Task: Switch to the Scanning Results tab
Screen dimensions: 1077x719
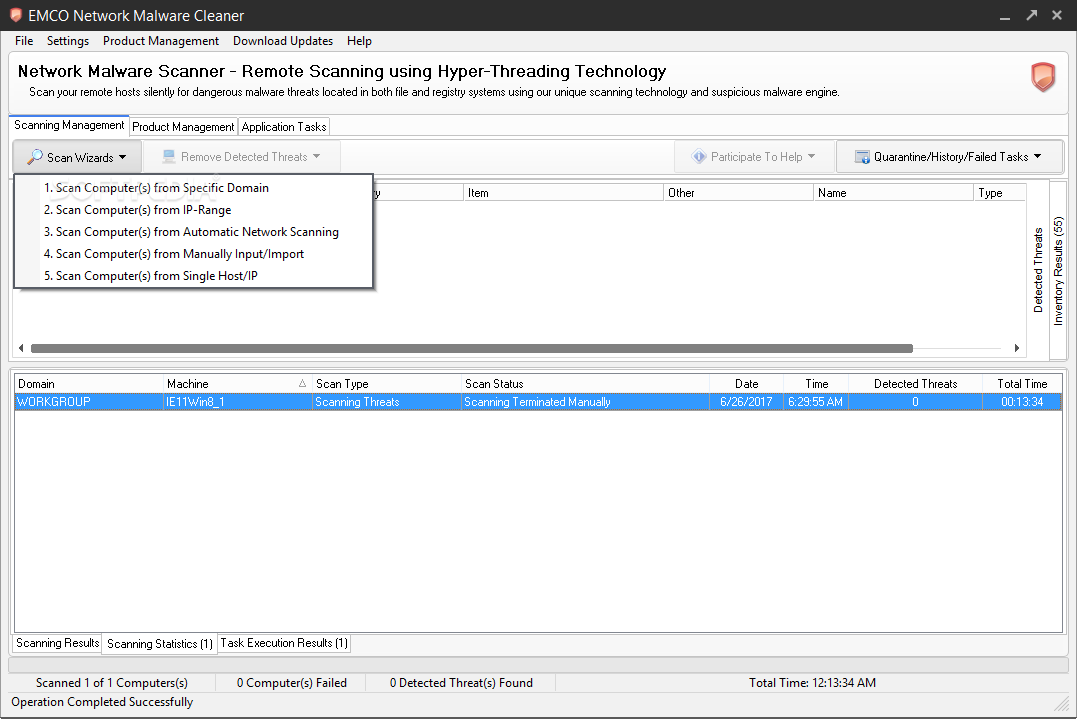Action: tap(58, 643)
